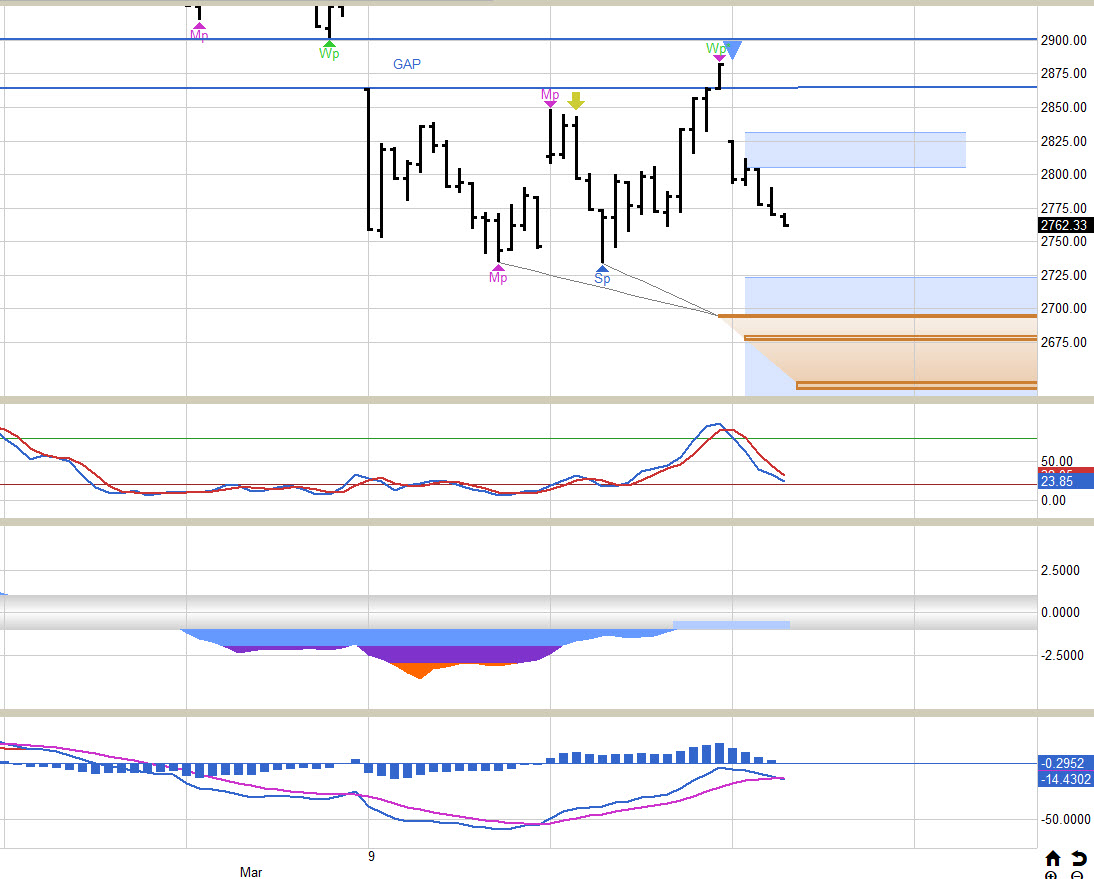The image size is (1094, 879).
Task: Select the GAP text label
Action: (x=407, y=64)
